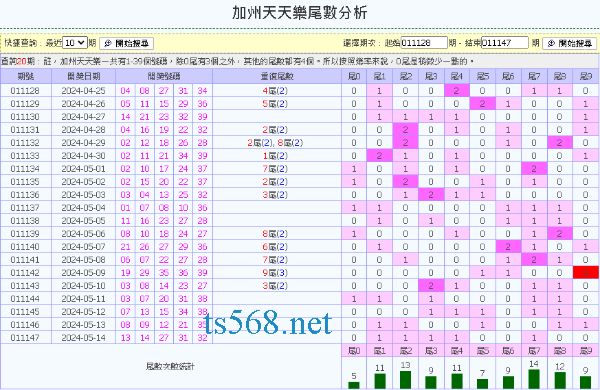Click the 重復尾數 column header

point(277,76)
